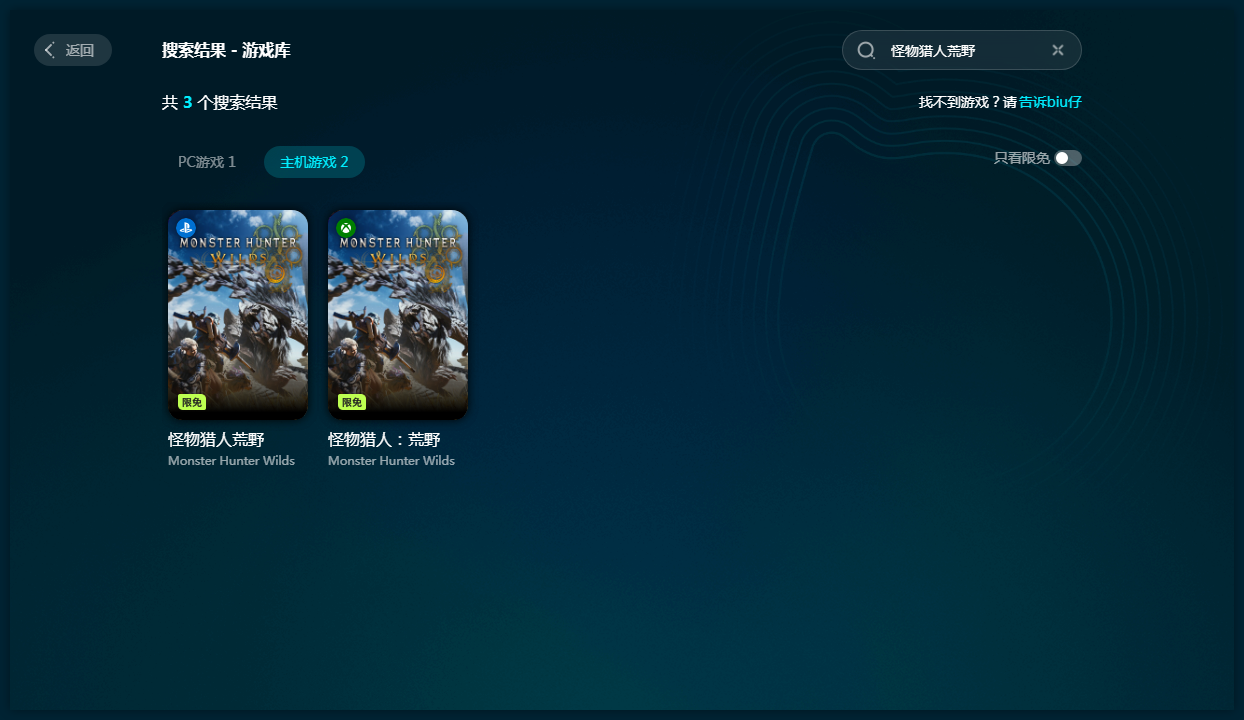The height and width of the screenshot is (720, 1244).
Task: Click the title 怪物猎人荒野
Action: point(216,440)
